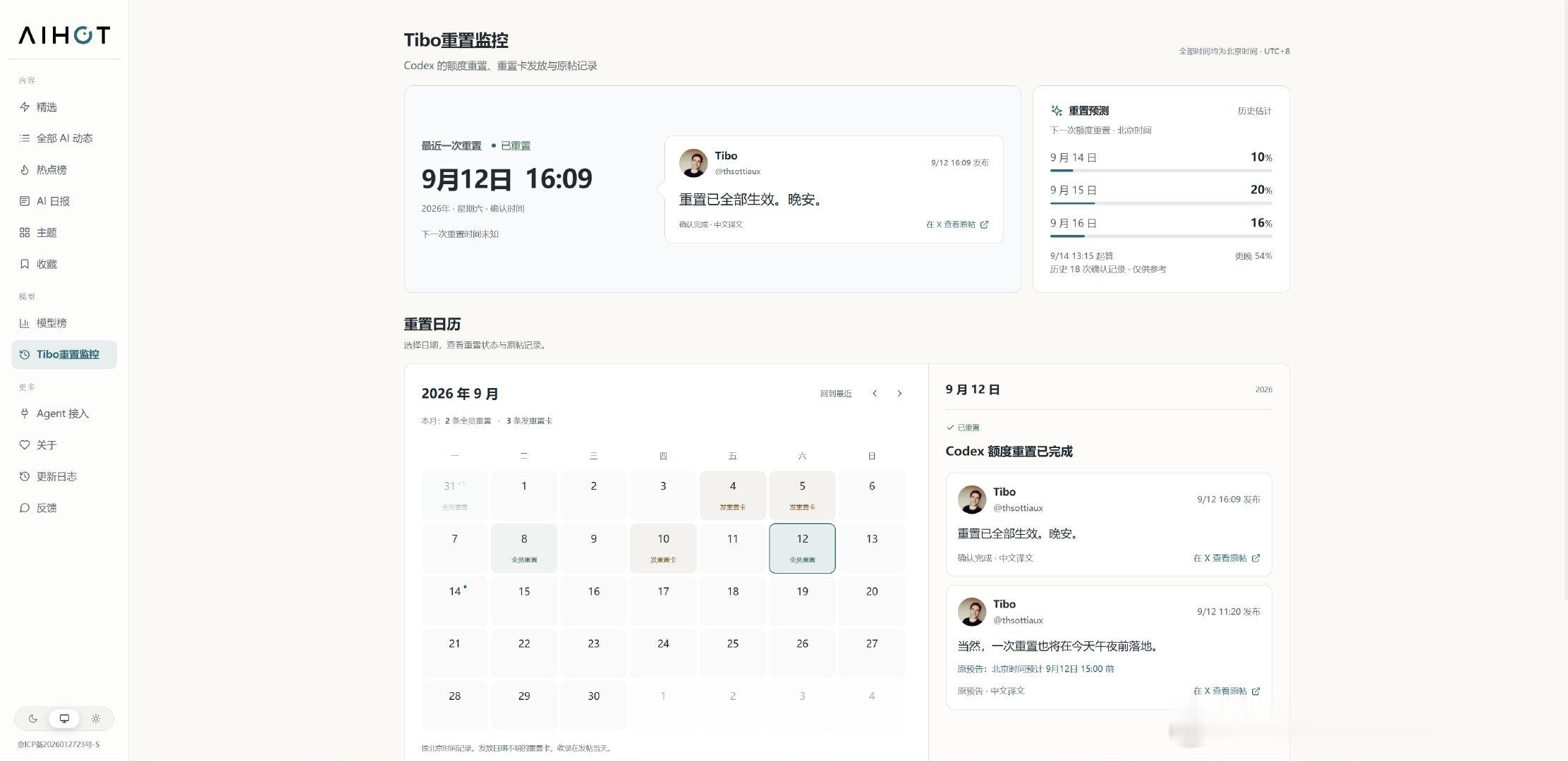Select calendar day 4 with 发重置卡

point(733,495)
